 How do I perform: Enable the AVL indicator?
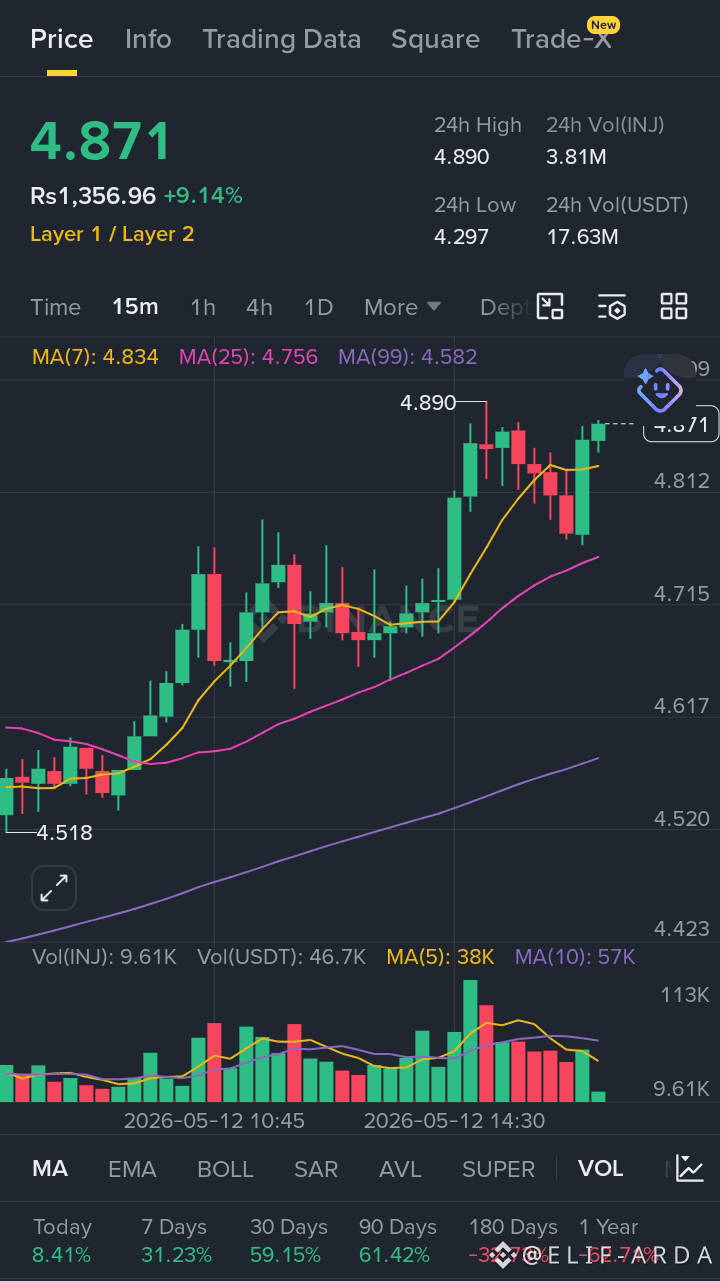tap(400, 1168)
